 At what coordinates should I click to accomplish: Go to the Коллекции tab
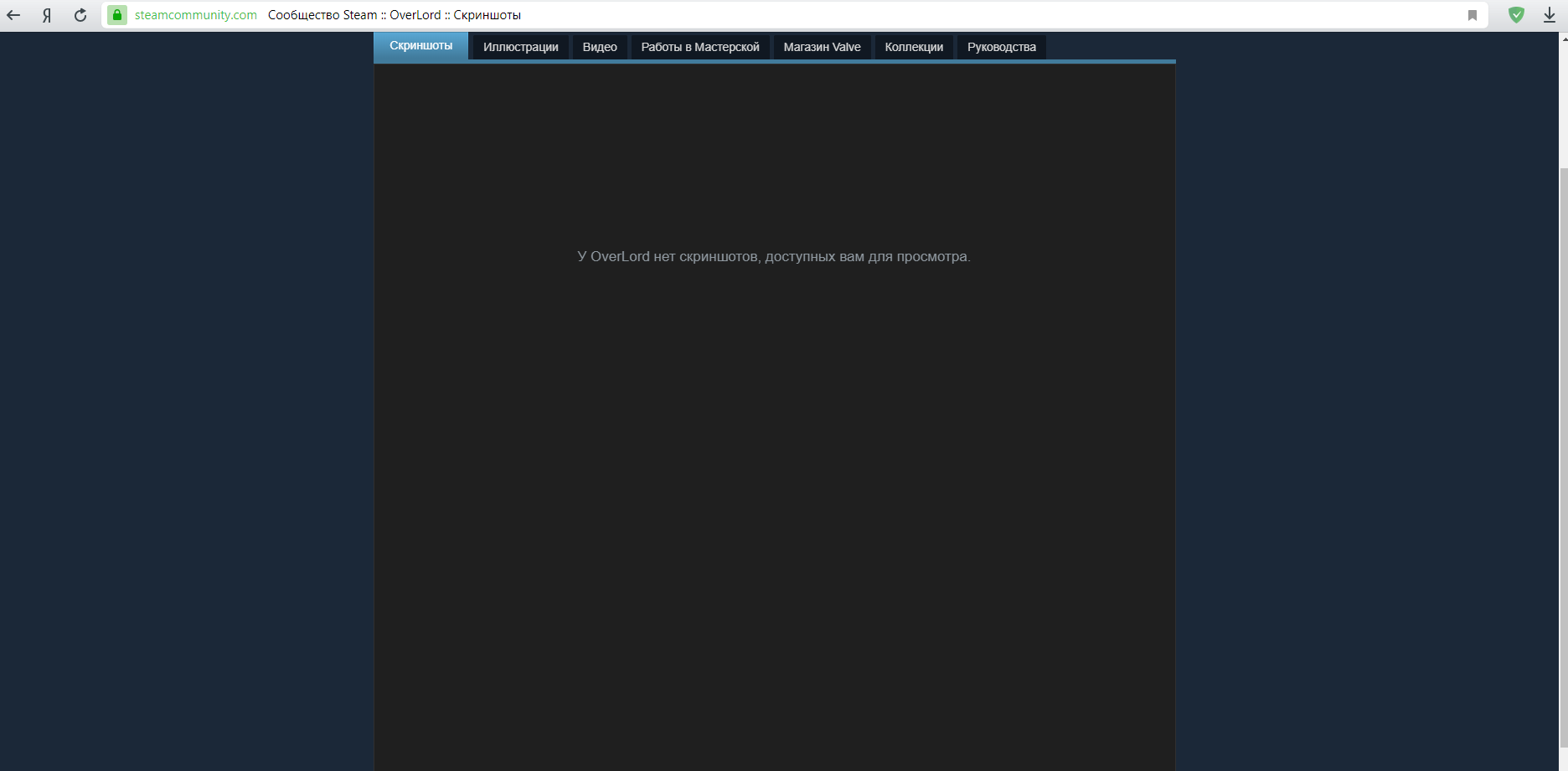click(x=914, y=47)
